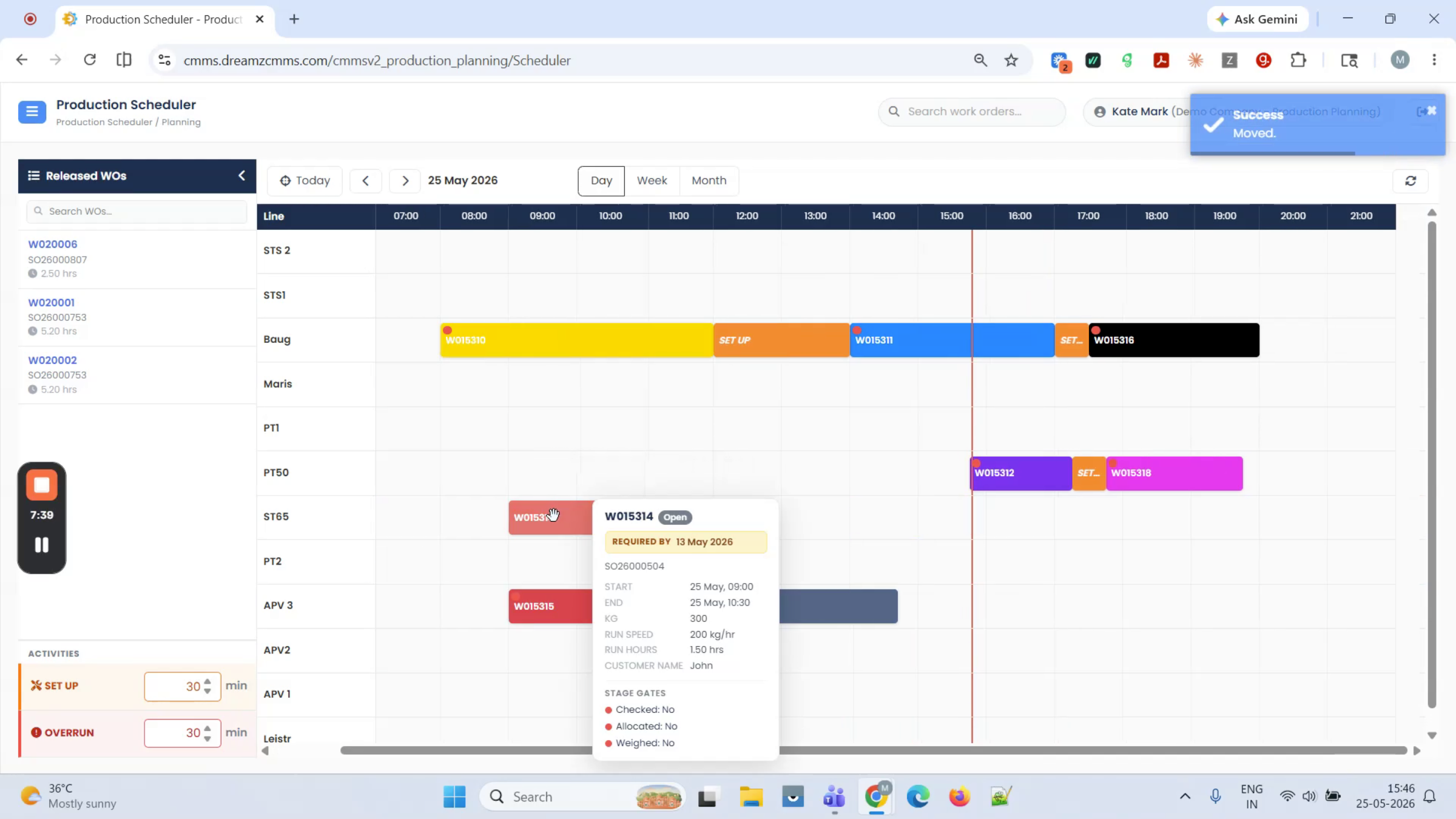Click the Today button
The height and width of the screenshot is (819, 1456).
pyautogui.click(x=305, y=181)
